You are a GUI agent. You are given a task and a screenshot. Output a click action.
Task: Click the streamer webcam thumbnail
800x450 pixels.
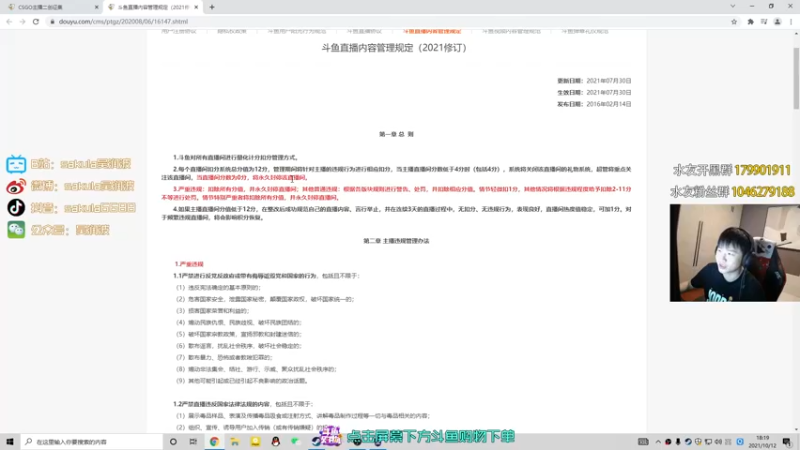(x=735, y=253)
